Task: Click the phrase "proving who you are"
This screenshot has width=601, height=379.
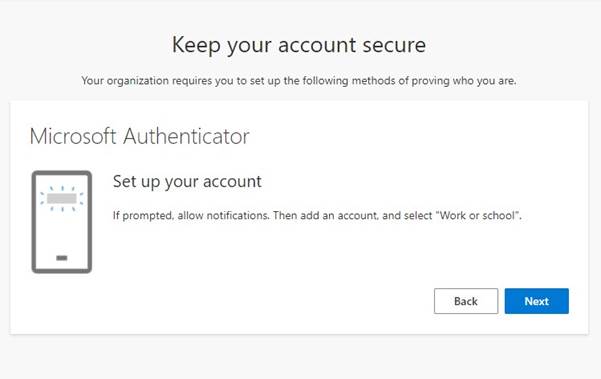Action: tap(463, 81)
